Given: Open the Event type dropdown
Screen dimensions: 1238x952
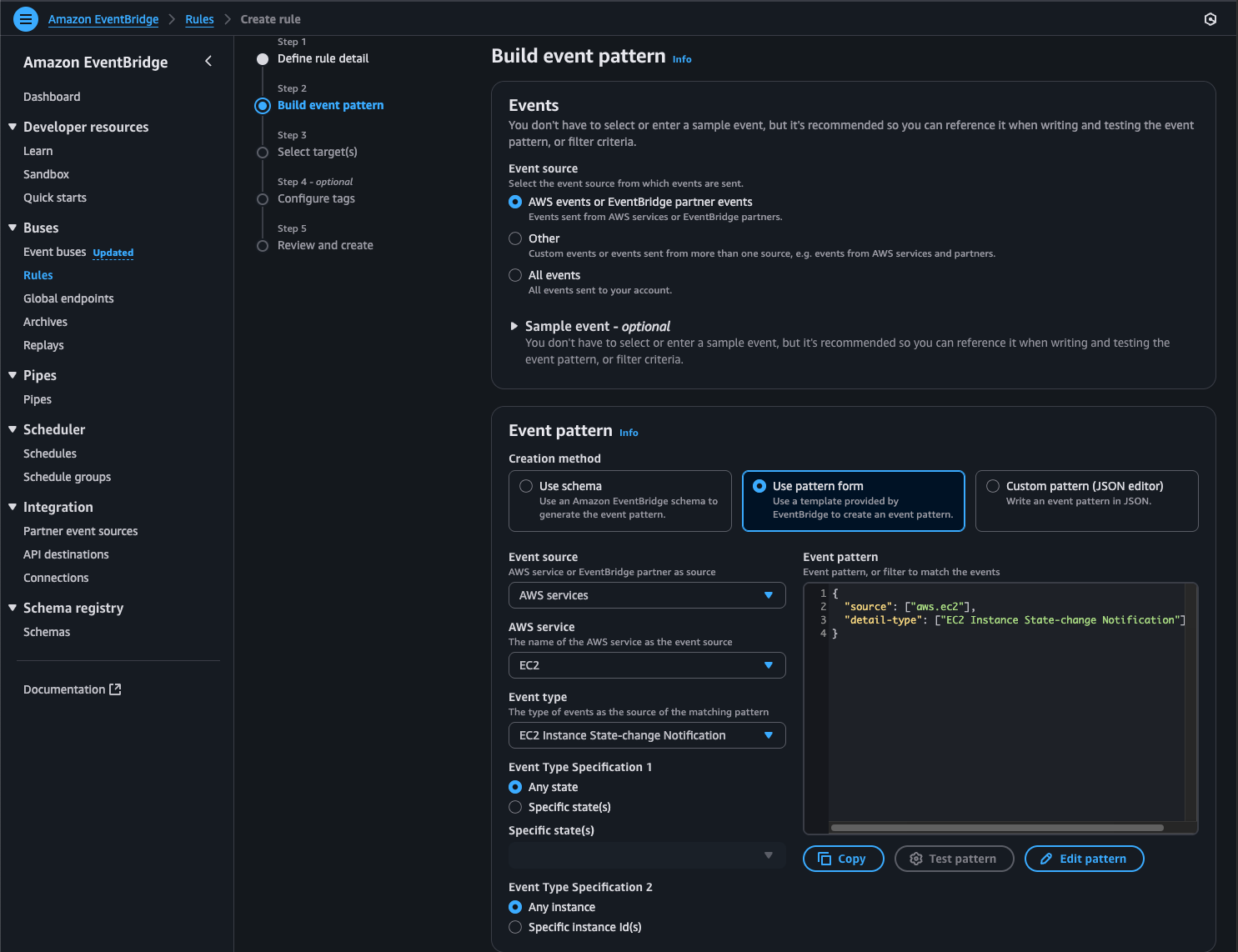Looking at the screenshot, I should [647, 735].
